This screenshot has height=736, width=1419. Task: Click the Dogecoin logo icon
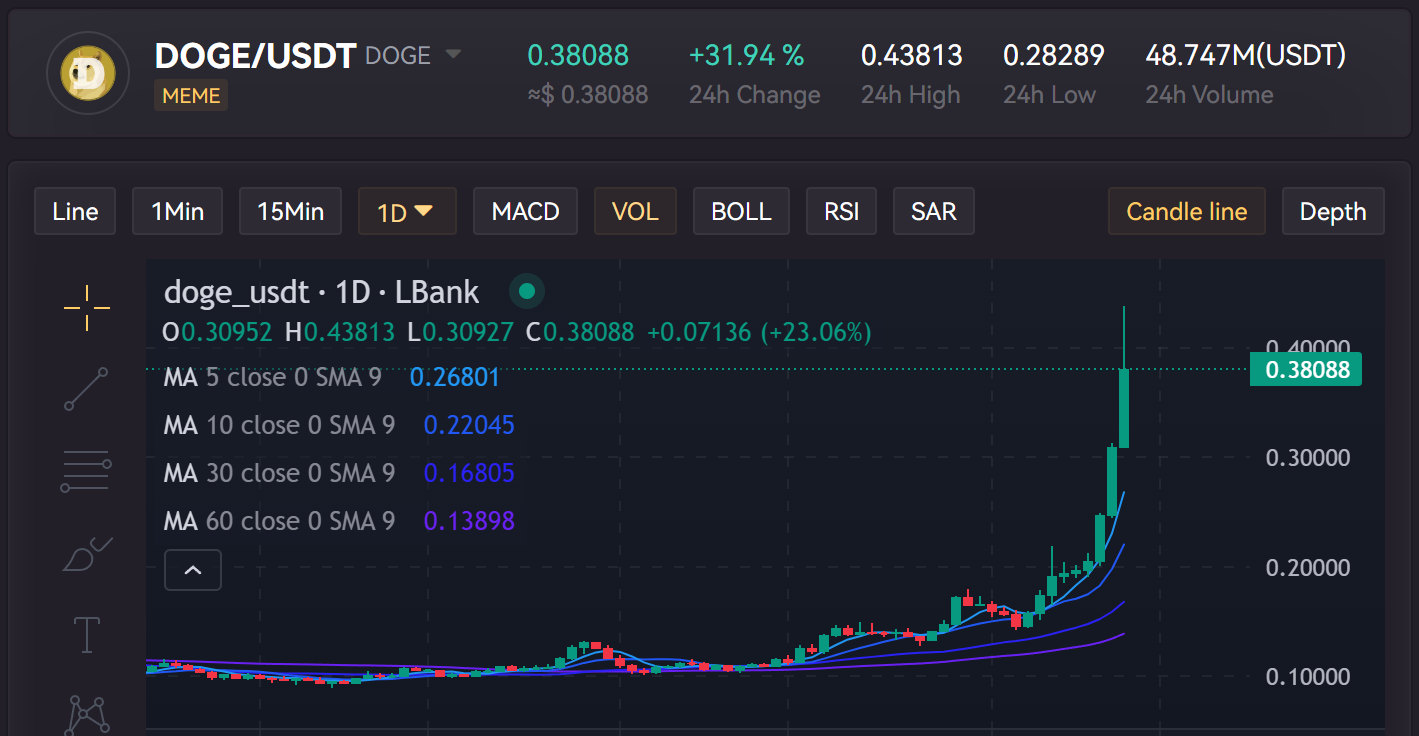click(88, 74)
